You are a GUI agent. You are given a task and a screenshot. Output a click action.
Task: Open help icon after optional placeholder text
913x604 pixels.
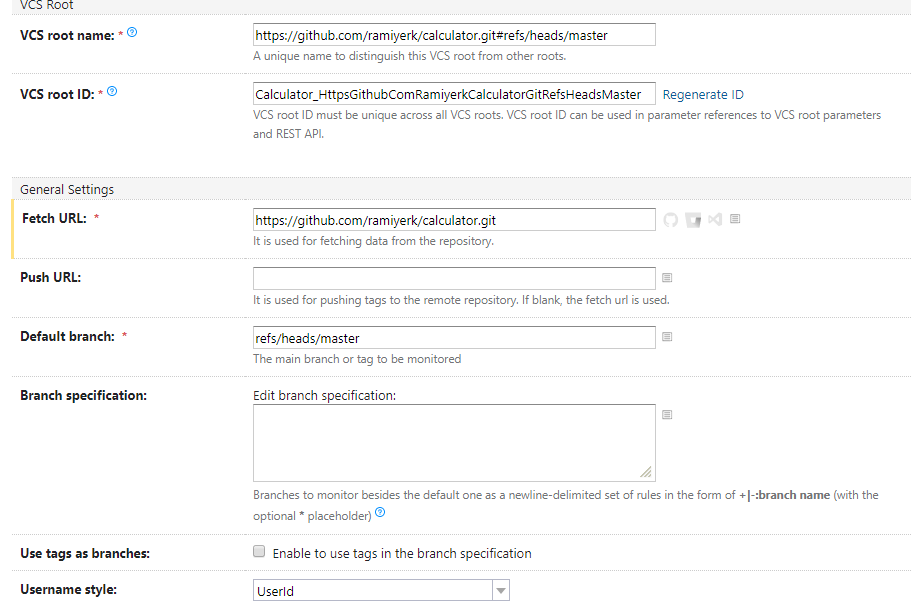point(380,514)
